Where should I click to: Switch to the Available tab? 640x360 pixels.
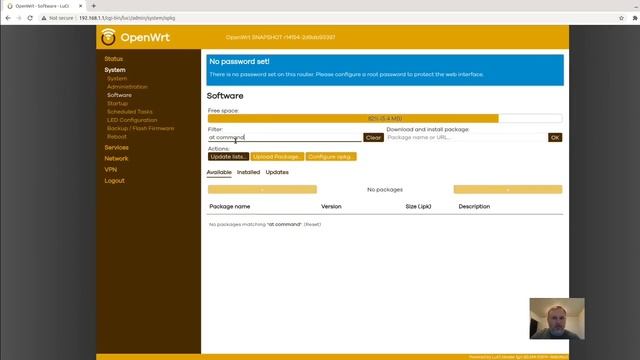(219, 172)
